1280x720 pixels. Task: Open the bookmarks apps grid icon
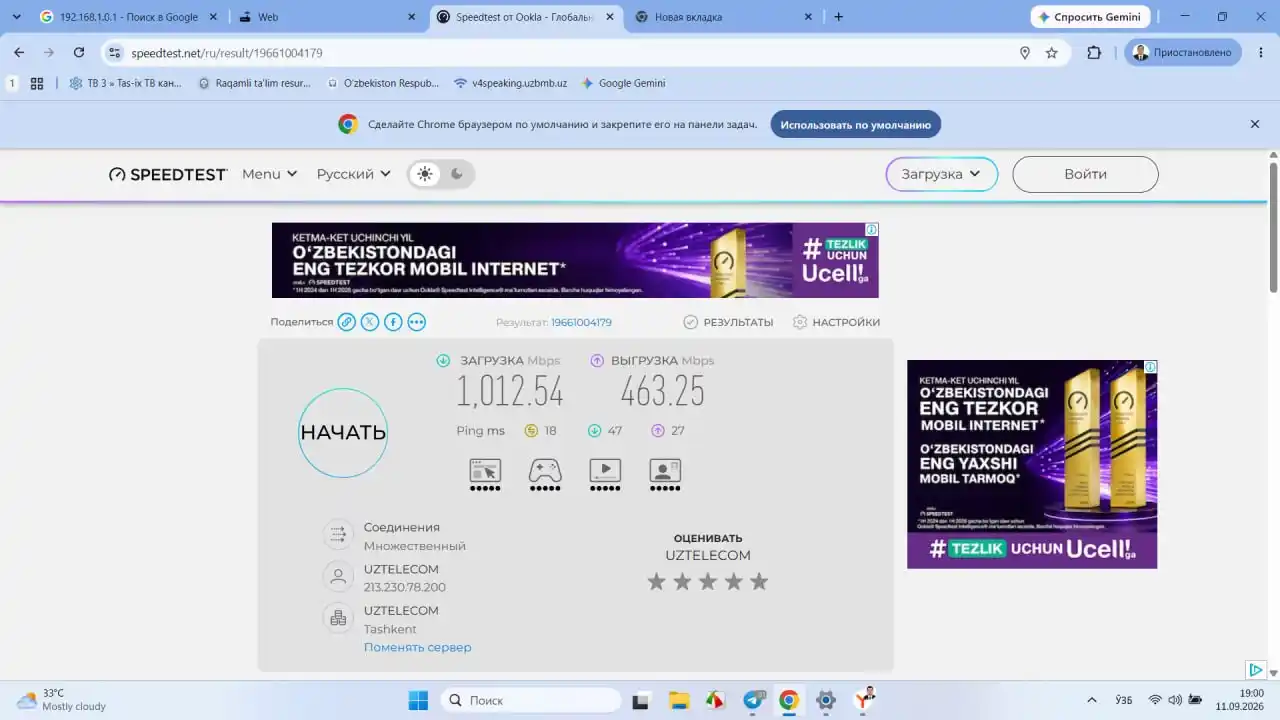pyautogui.click(x=37, y=83)
